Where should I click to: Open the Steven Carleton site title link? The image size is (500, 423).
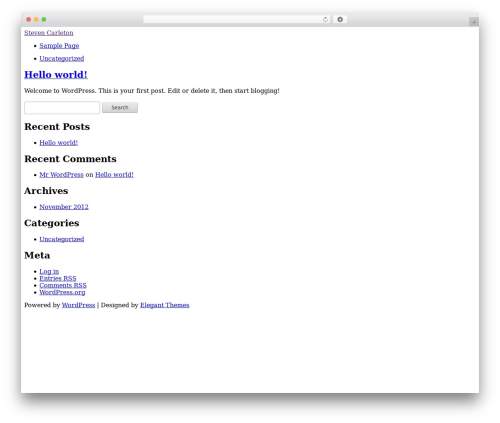coord(49,33)
